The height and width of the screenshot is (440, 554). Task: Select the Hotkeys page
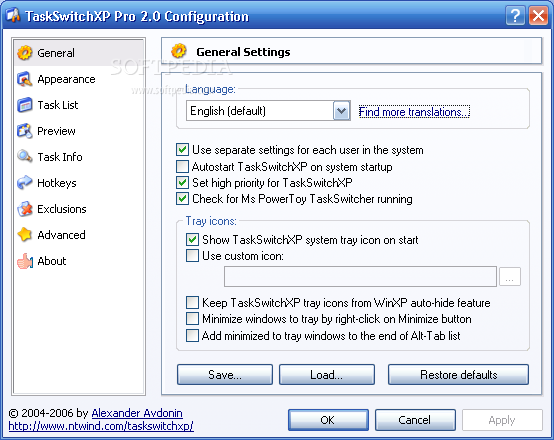tap(57, 183)
